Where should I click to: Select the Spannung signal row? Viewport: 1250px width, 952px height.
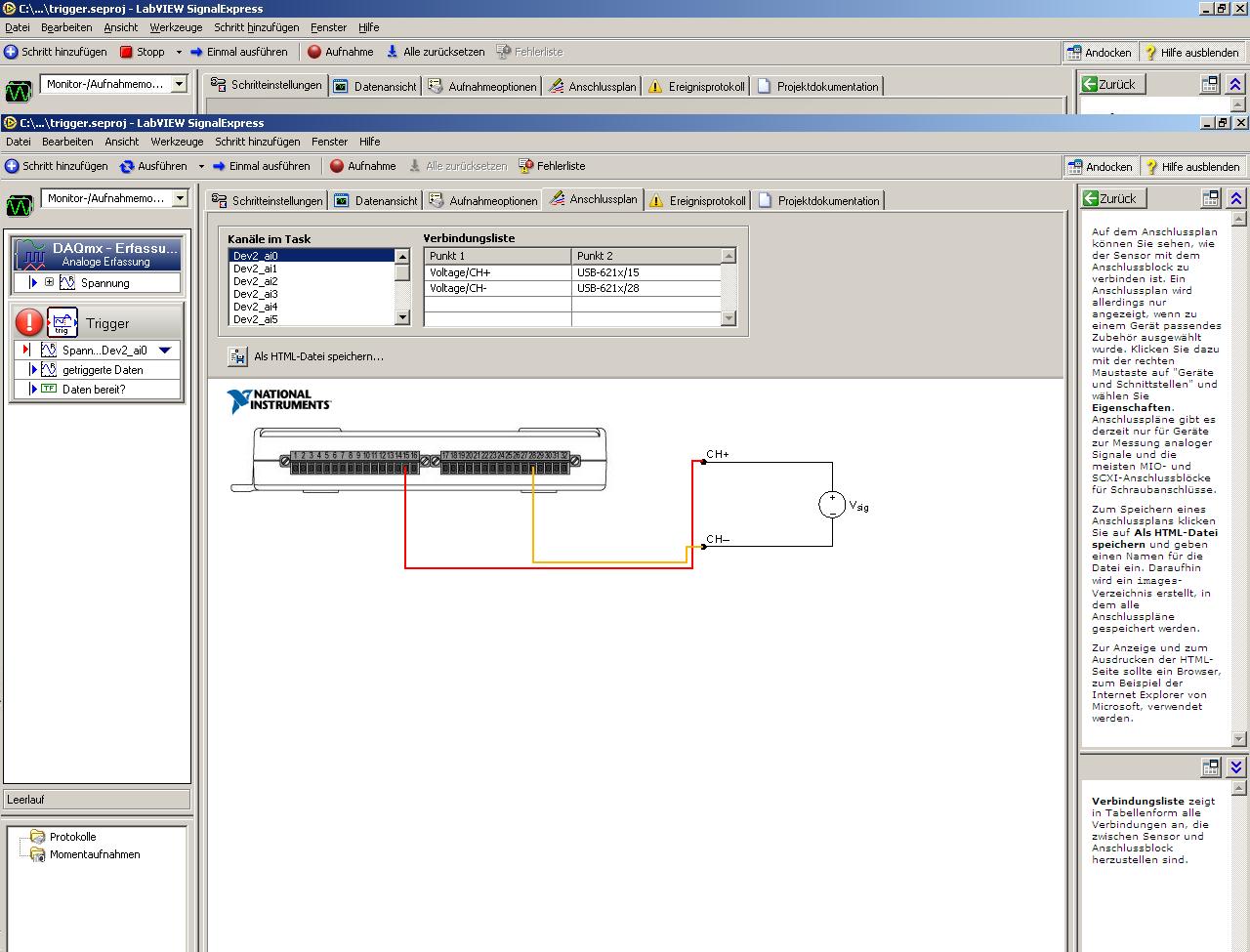(98, 283)
